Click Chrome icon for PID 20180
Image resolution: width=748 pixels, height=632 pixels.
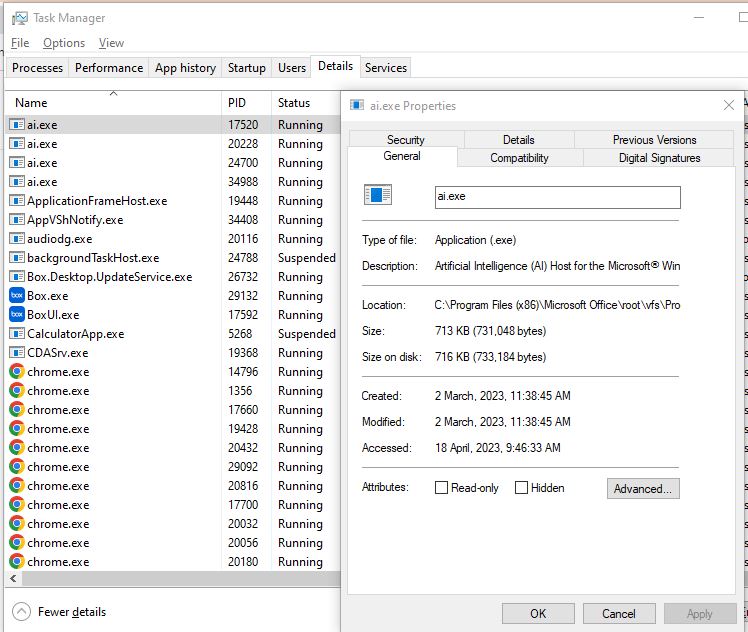click(17, 561)
